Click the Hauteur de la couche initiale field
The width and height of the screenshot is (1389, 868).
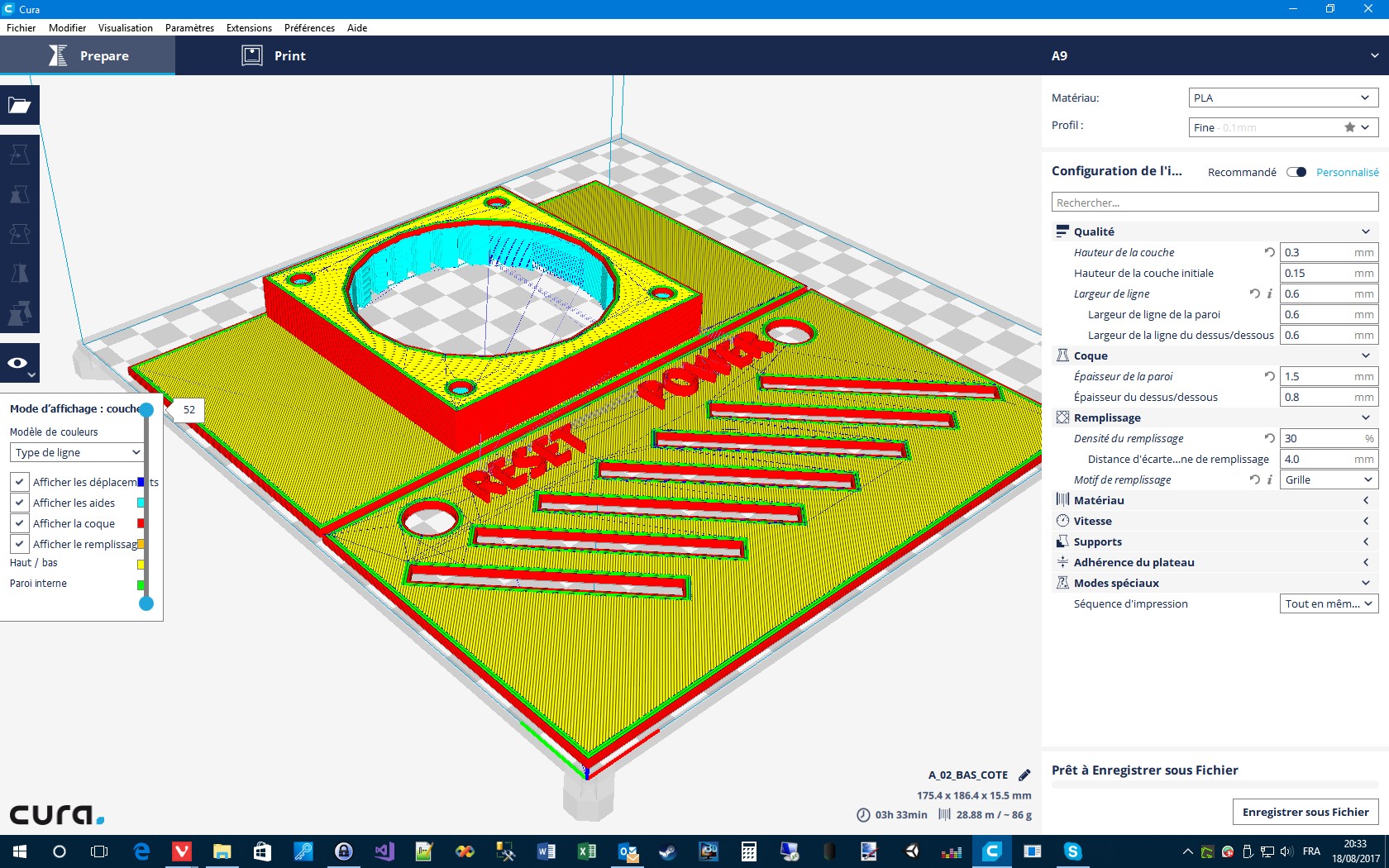click(x=1329, y=273)
